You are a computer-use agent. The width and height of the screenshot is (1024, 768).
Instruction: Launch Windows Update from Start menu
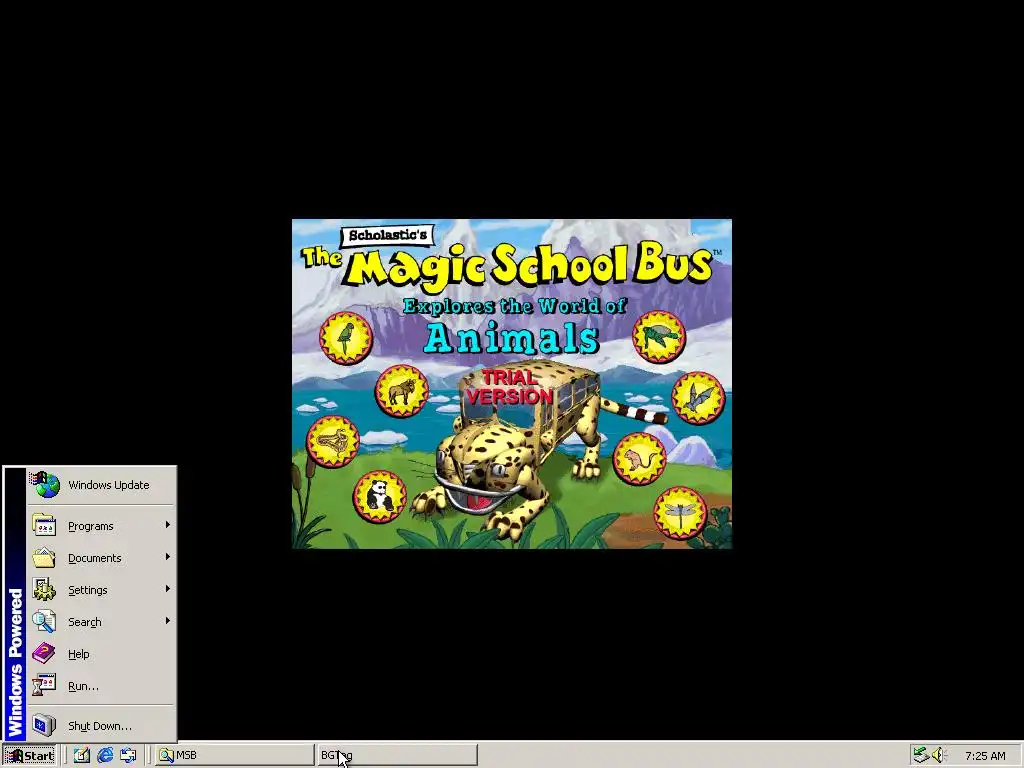pyautogui.click(x=101, y=485)
